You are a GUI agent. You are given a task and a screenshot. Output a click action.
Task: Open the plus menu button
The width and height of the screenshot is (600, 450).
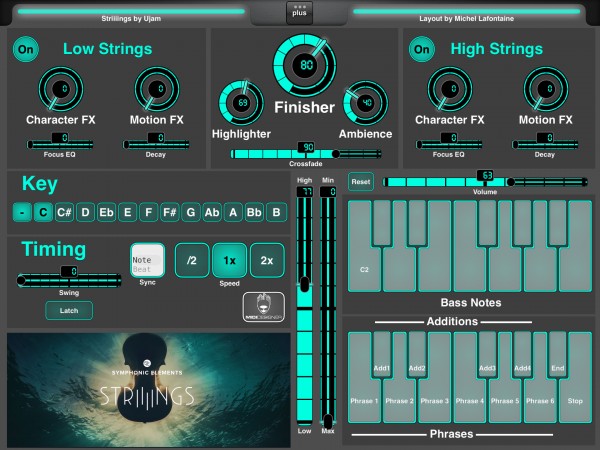299,13
